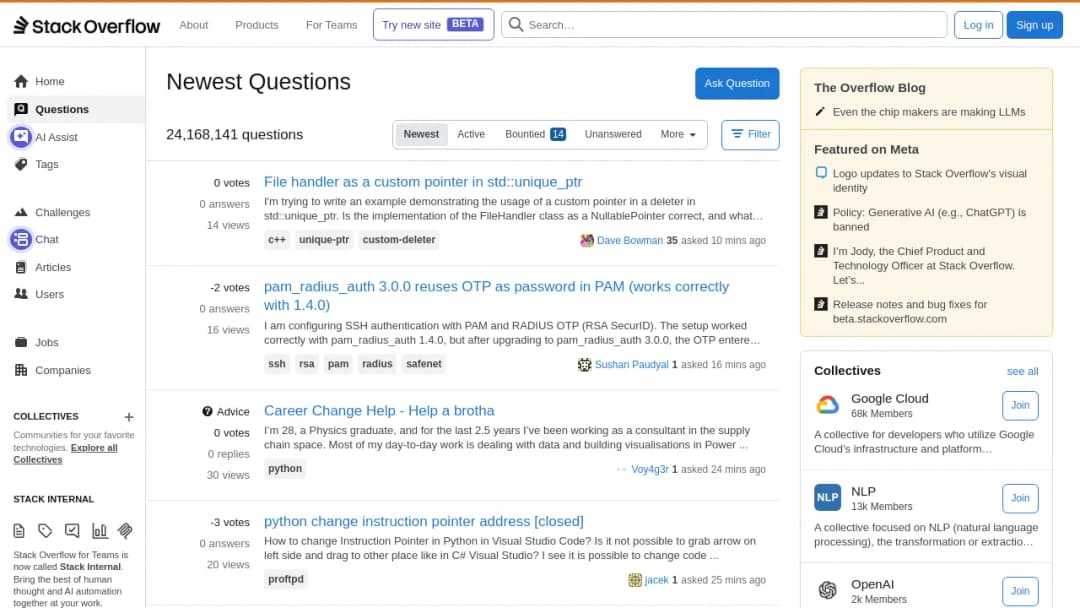Click the OpenAI collective logo
The width and height of the screenshot is (1080, 608).
coord(827,590)
